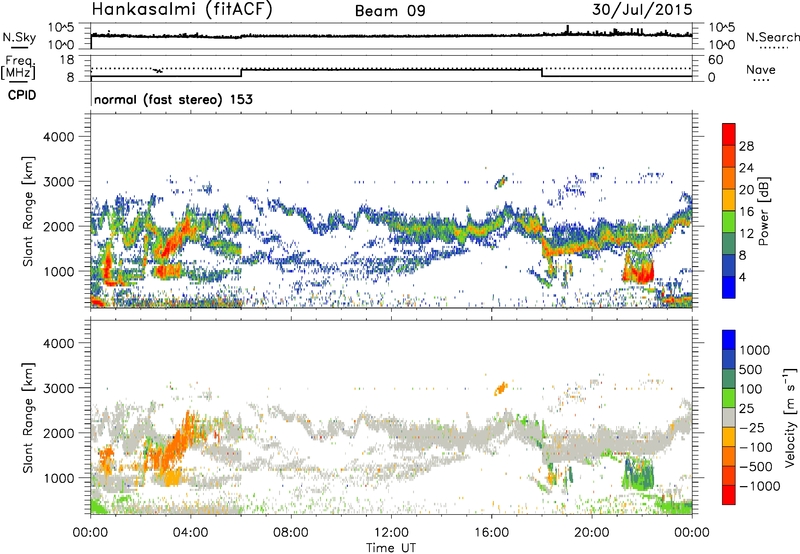Select the N.Sky legend label
The width and height of the screenshot is (800, 554).
pyautogui.click(x=19, y=37)
